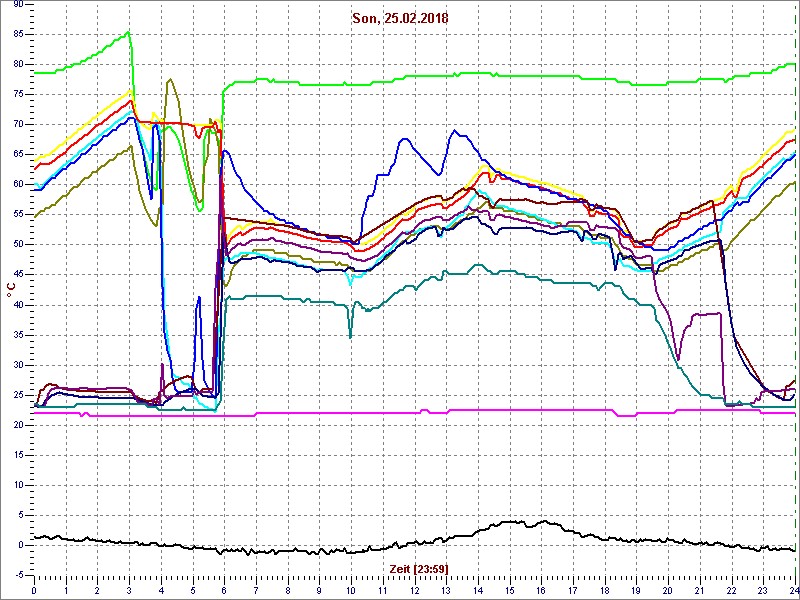Select the "85" temperature axis value
This screenshot has width=800, height=600.
17,35
